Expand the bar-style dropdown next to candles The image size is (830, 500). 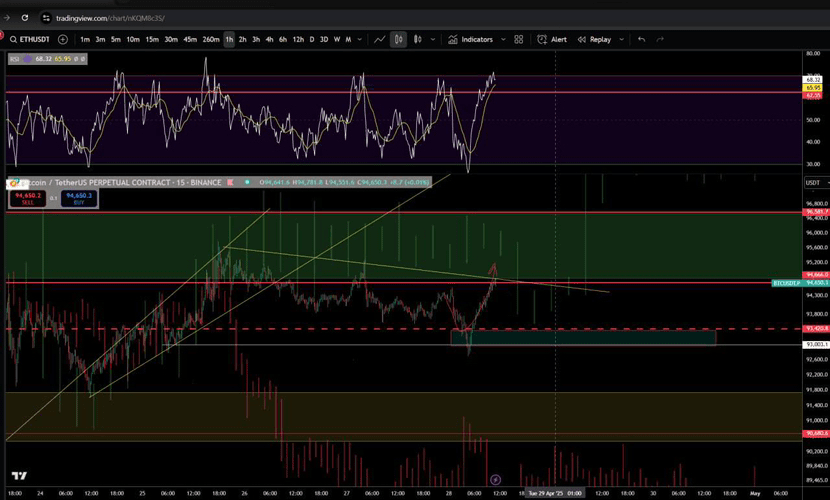pyautogui.click(x=433, y=40)
